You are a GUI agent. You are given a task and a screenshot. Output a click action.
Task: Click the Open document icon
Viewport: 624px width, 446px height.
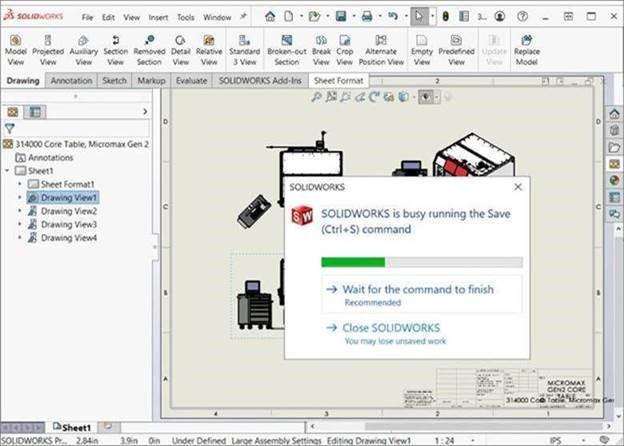[314, 16]
